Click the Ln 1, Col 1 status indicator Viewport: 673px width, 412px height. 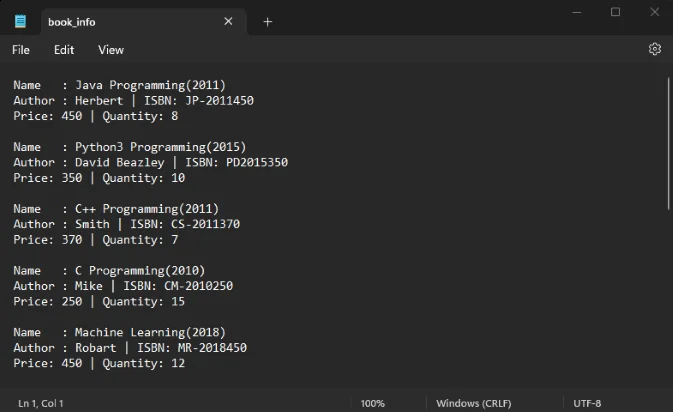click(41, 403)
